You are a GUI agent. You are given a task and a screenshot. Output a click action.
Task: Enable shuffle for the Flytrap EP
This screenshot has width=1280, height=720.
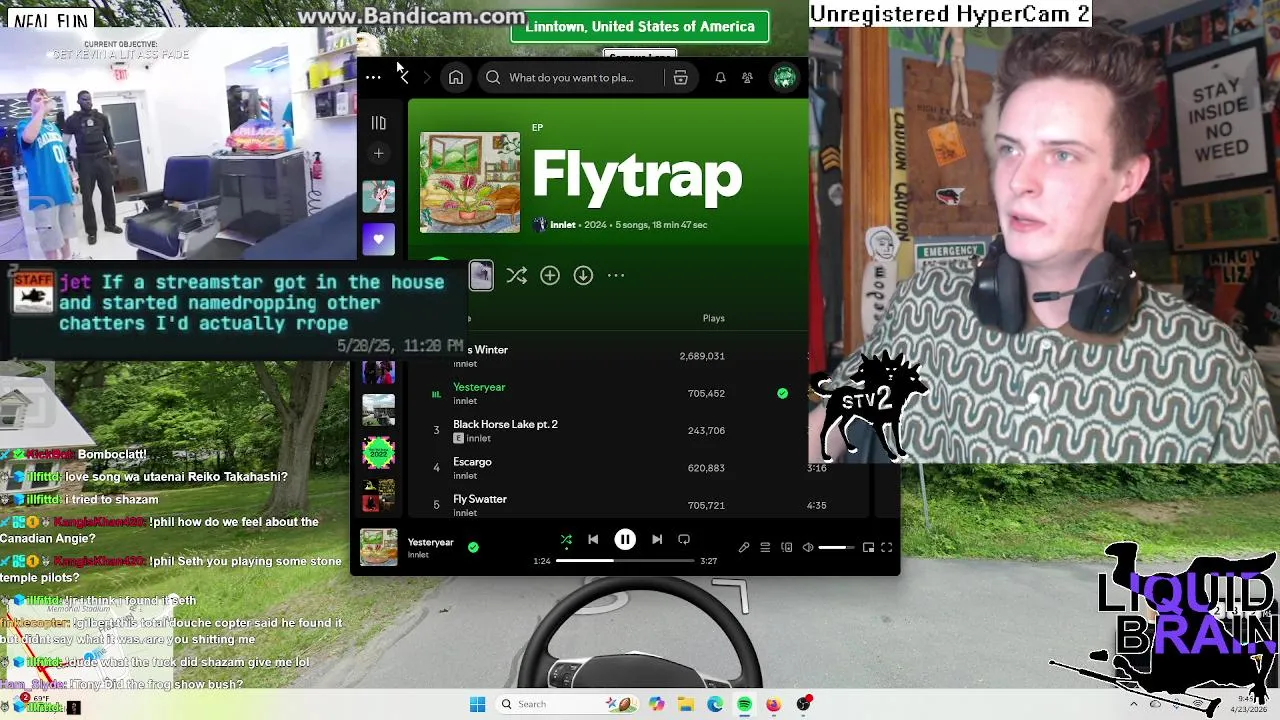pos(516,275)
